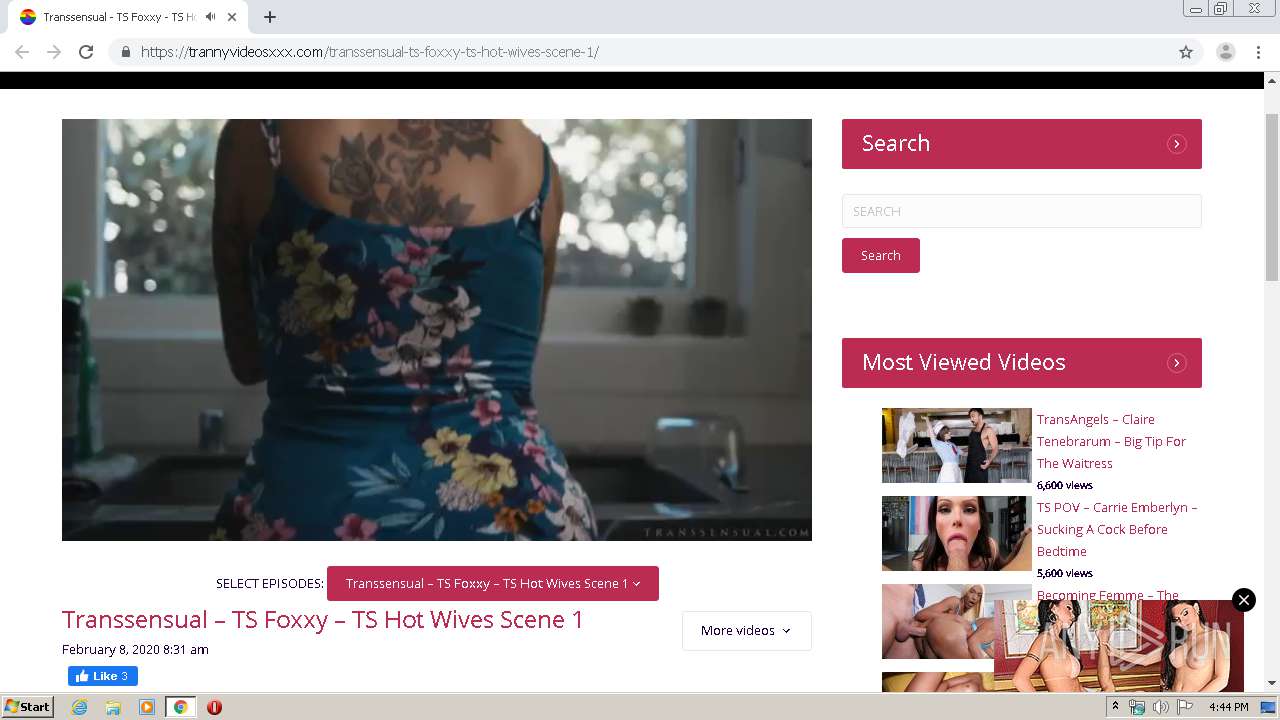Reload the current page

click(x=86, y=52)
